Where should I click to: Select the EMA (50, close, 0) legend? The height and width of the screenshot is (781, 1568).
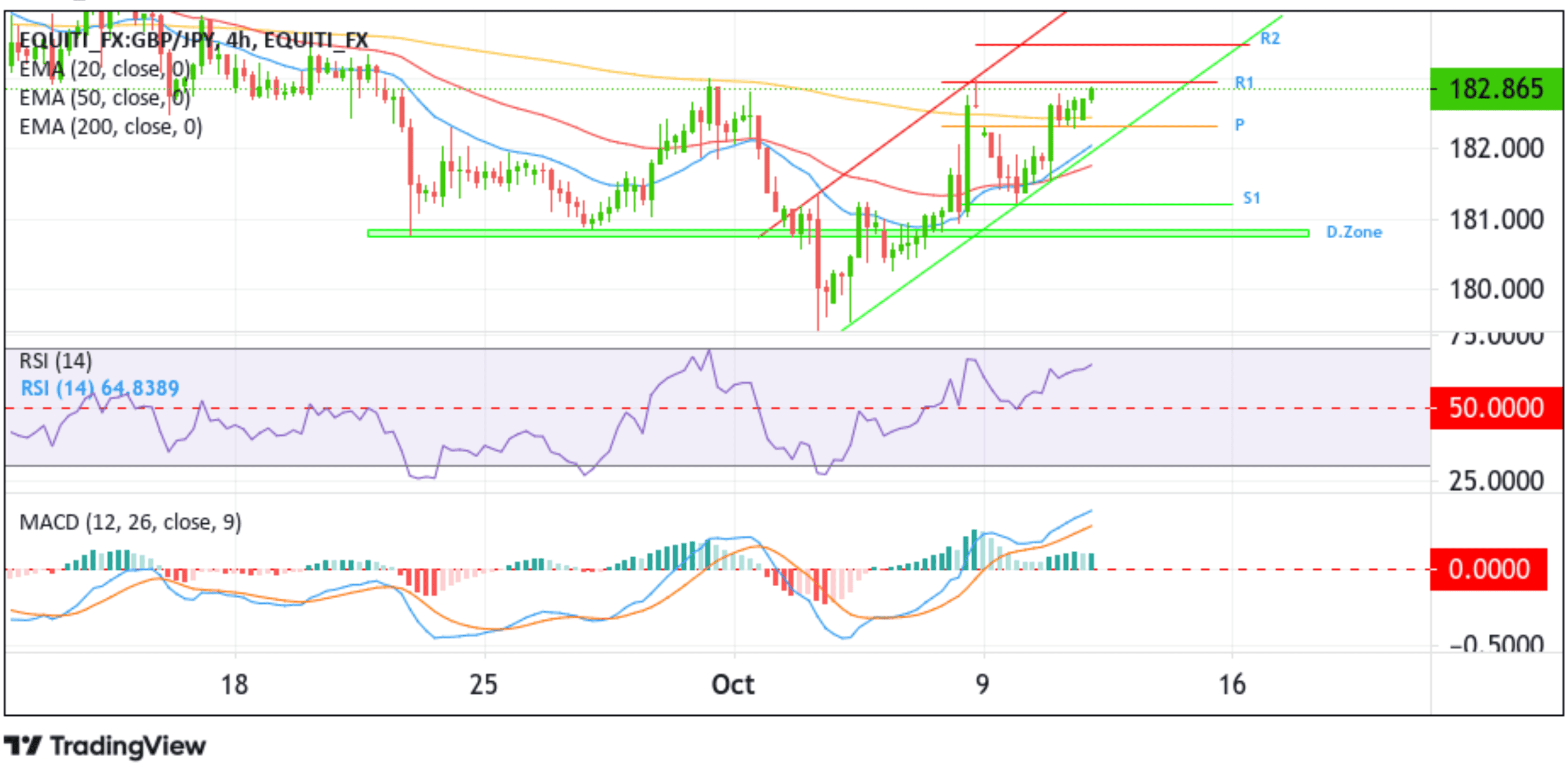point(104,97)
